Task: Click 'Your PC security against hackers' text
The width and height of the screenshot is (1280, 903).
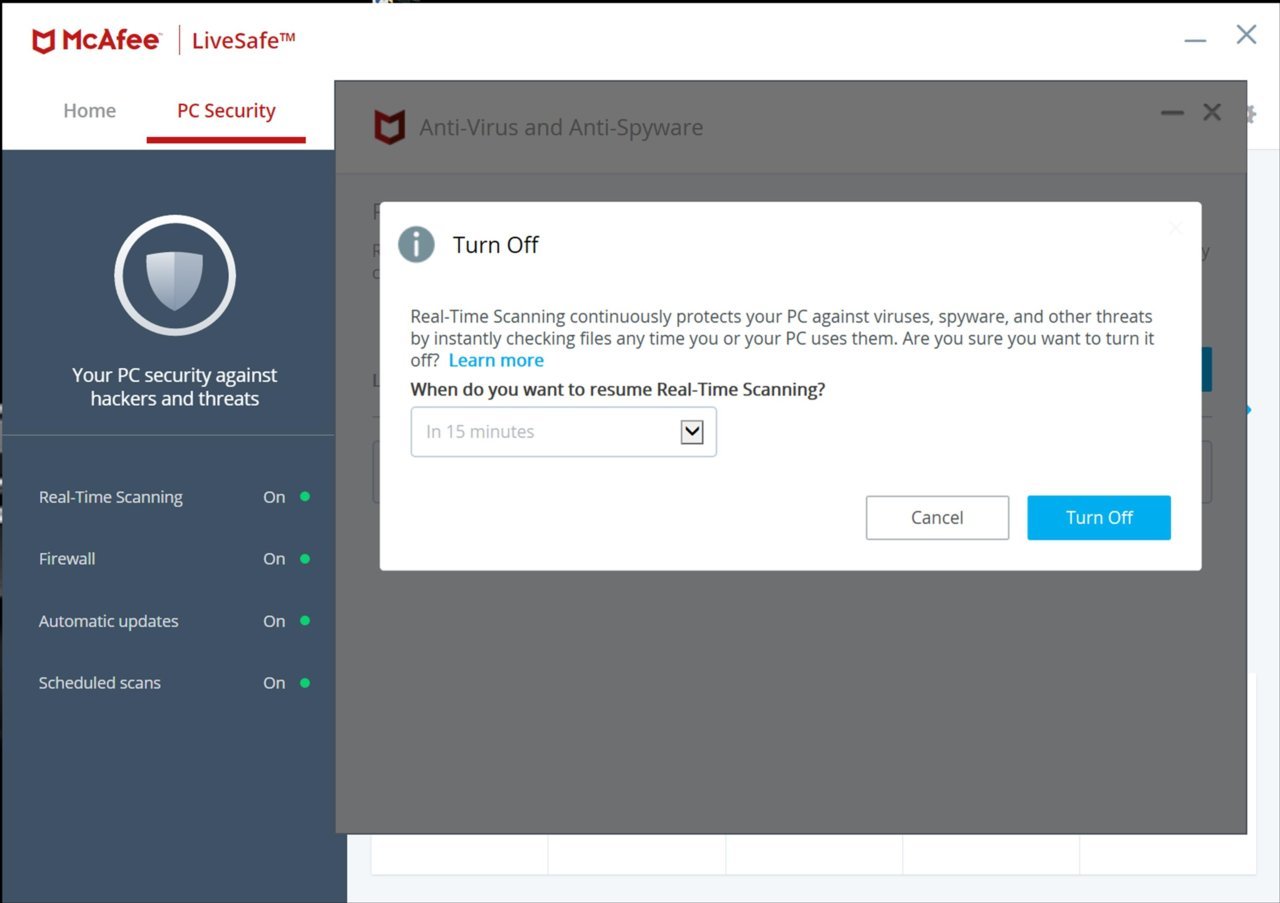Action: [175, 387]
